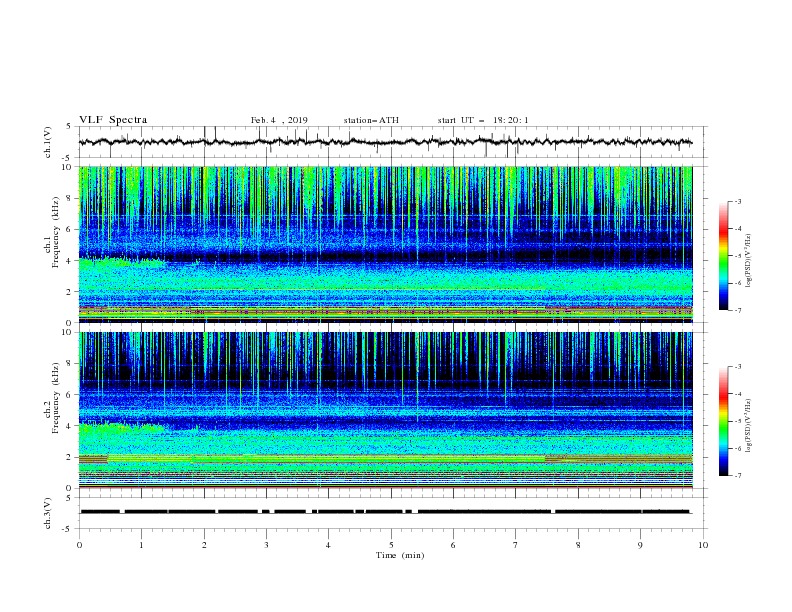Click the "-7" tick on the upper colorbar

(x=737, y=310)
